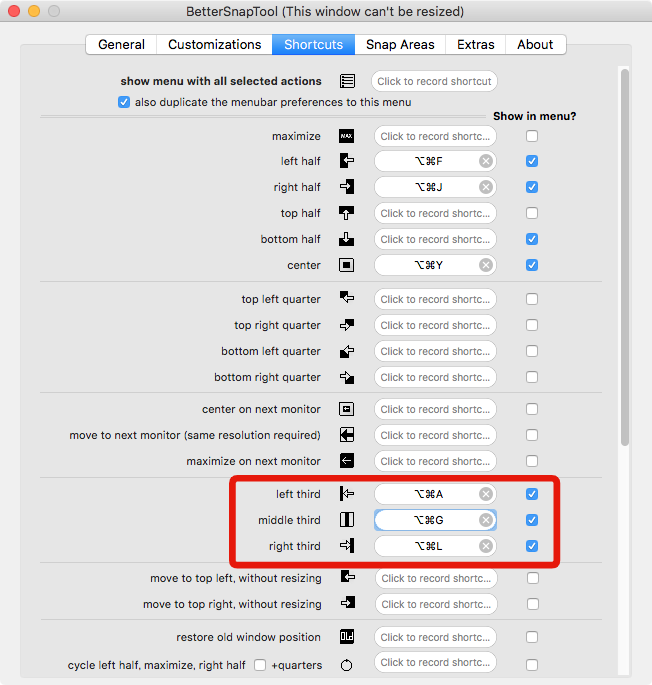The width and height of the screenshot is (652, 685).
Task: Click the restore old window position icon
Action: click(x=347, y=637)
